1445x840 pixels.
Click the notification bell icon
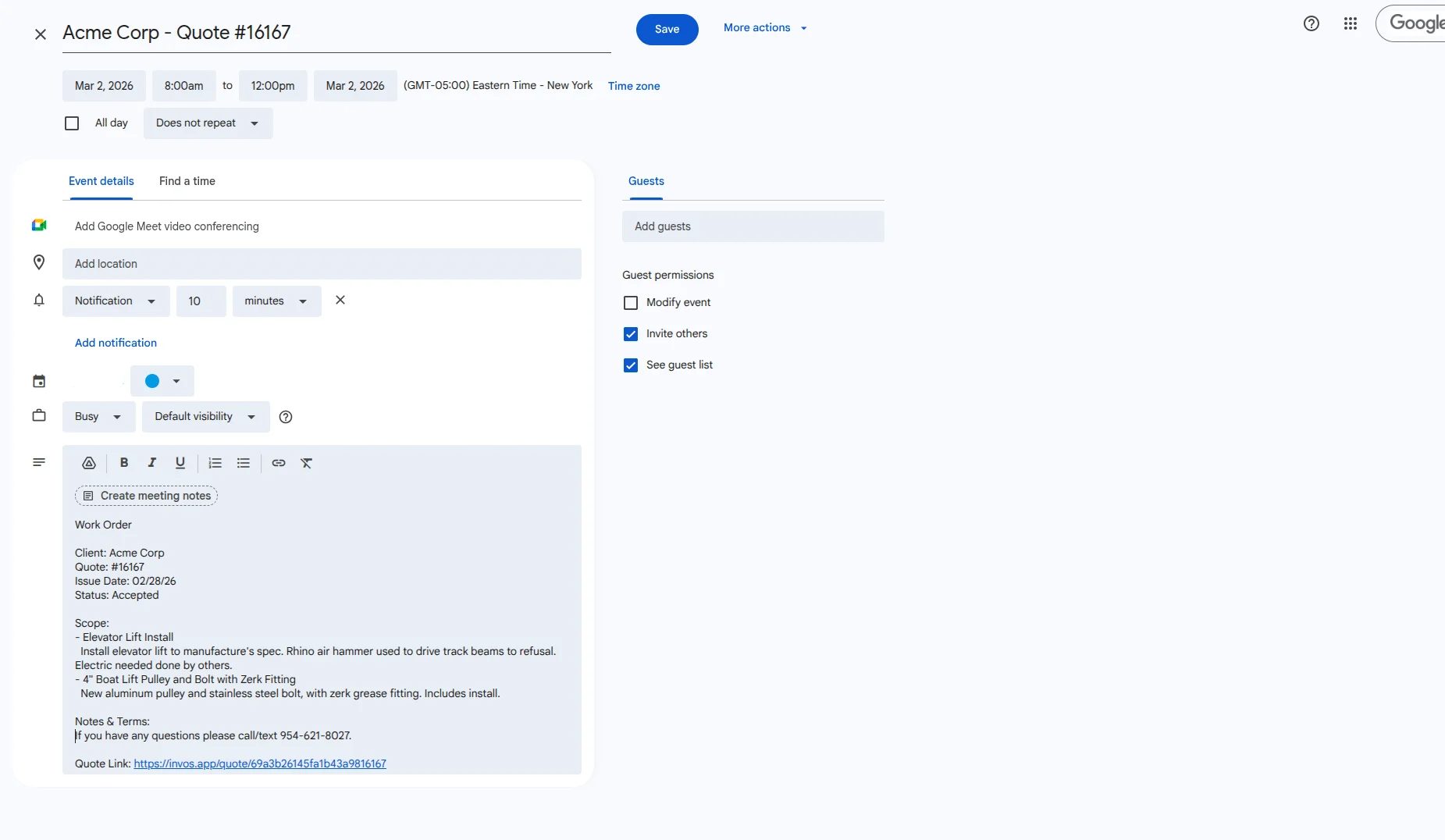coord(39,300)
